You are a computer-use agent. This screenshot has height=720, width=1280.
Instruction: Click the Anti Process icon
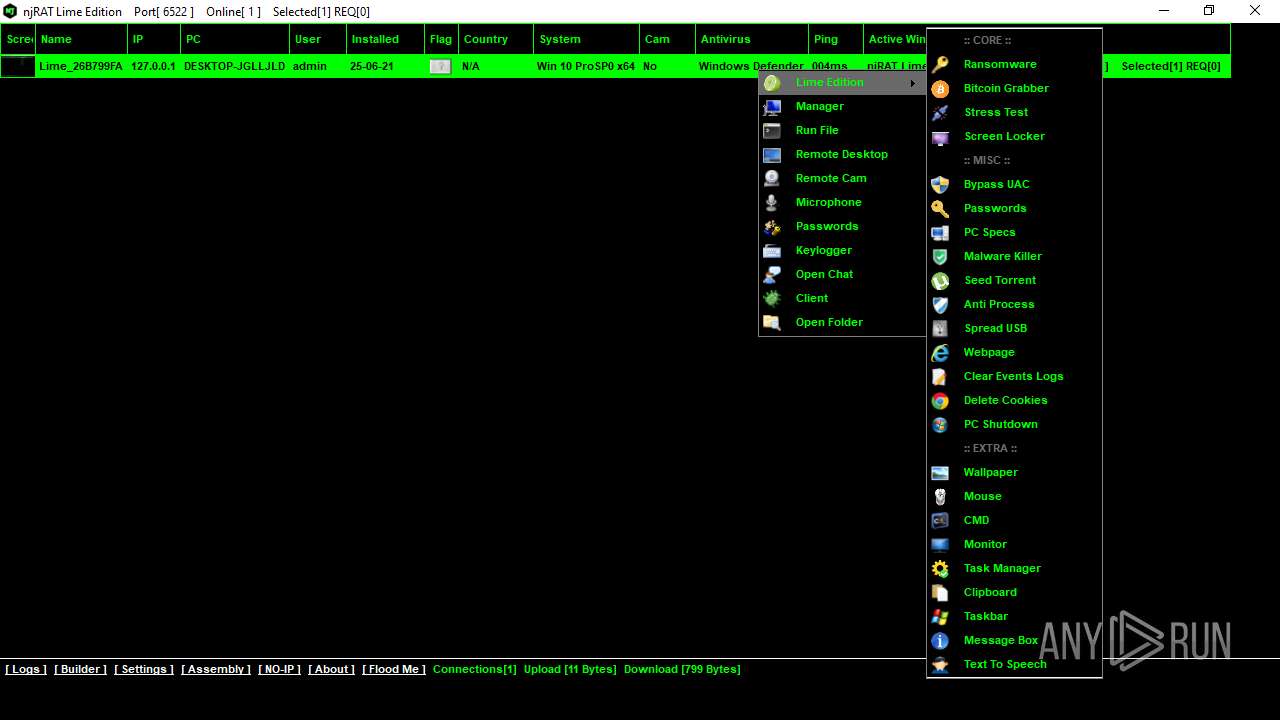[940, 304]
